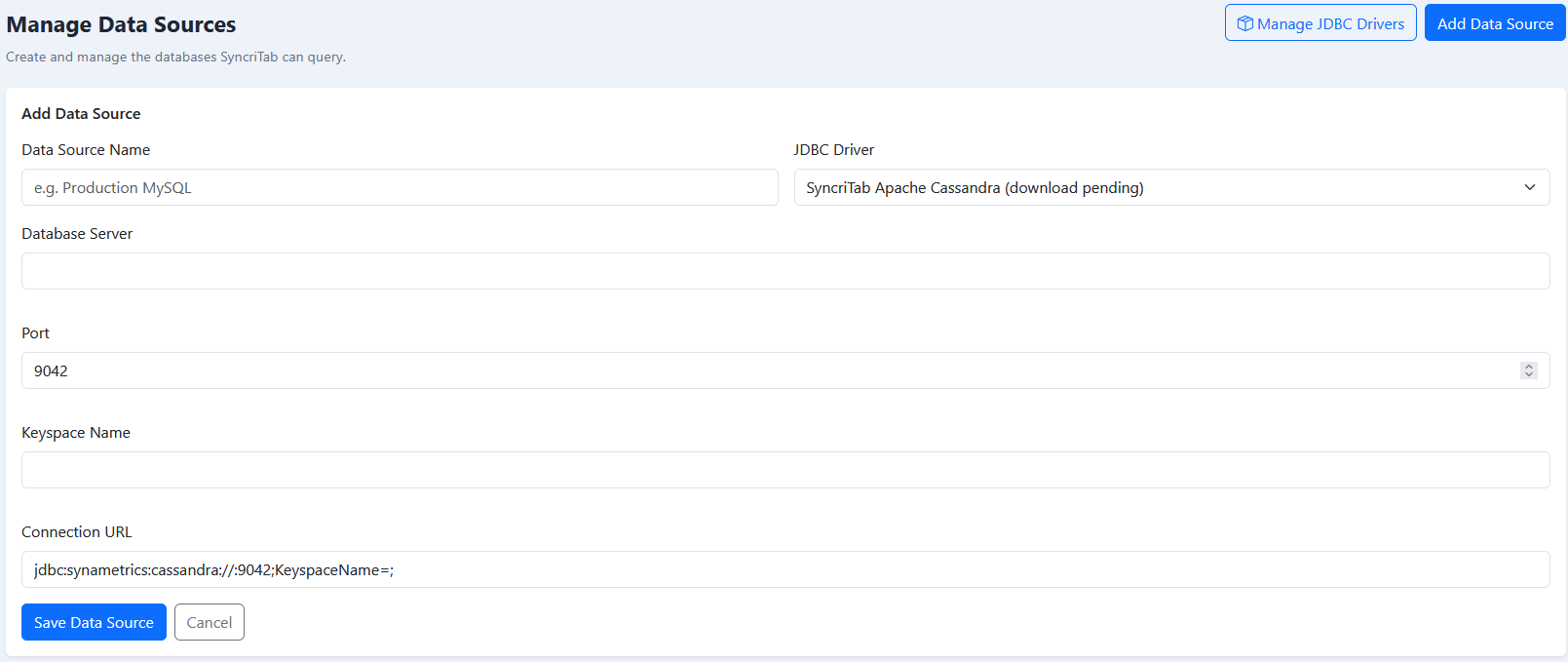1568x662 pixels.
Task: Click the "Data Source Name" label
Action: (86, 149)
